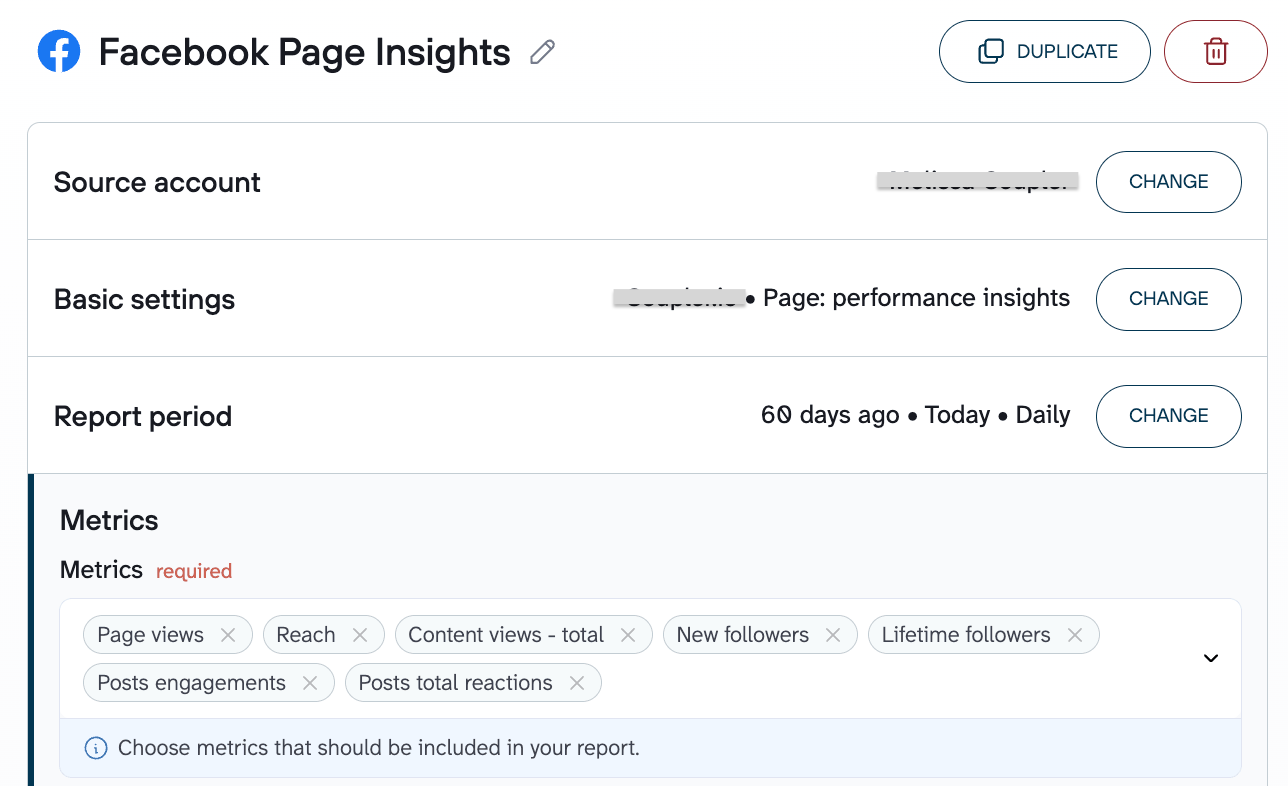
Task: Click the info icon beside the metrics hint
Action: point(96,748)
